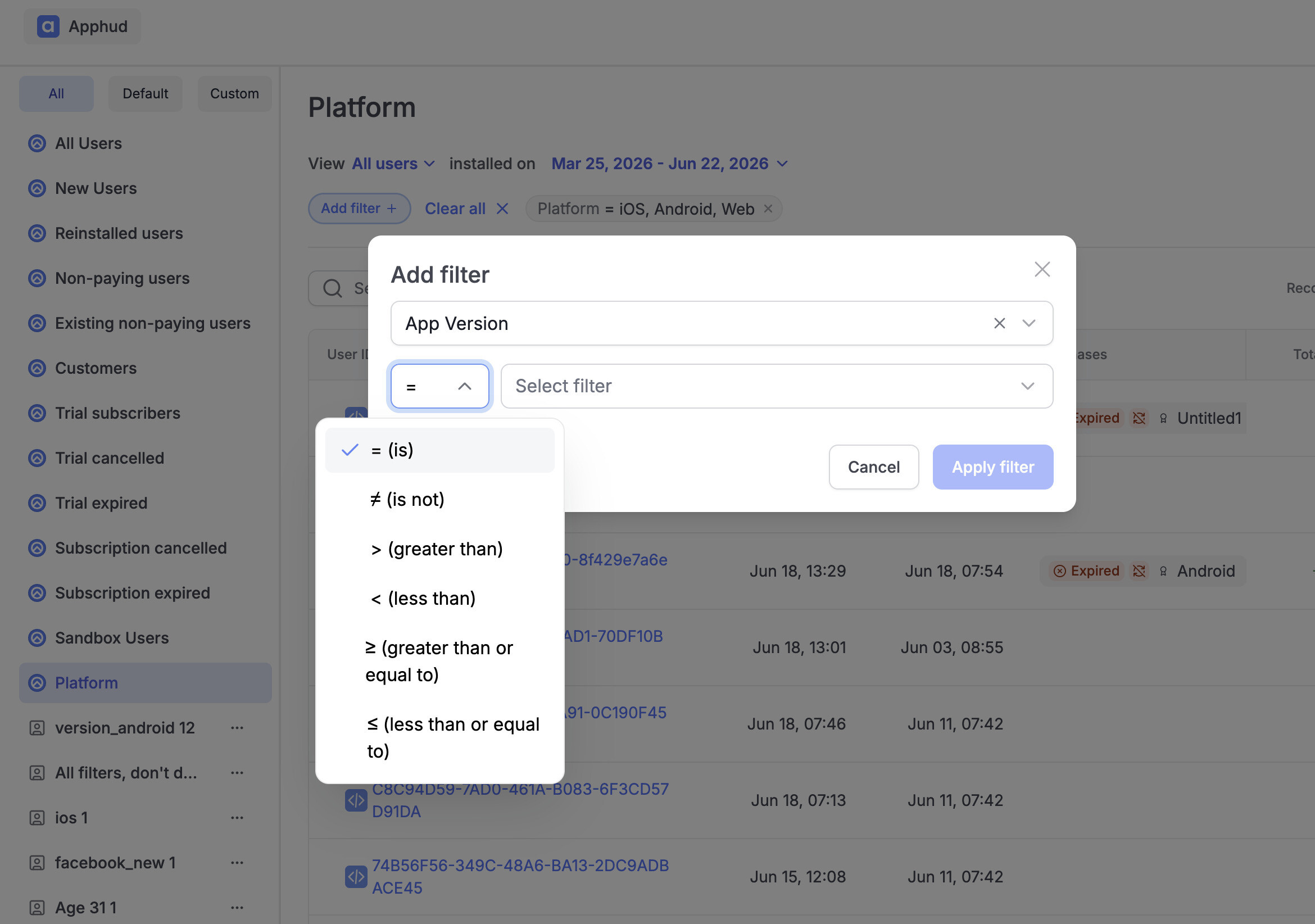Click autorenew-off icon in Android row
Screen dimensions: 1315x924
click(x=1139, y=571)
